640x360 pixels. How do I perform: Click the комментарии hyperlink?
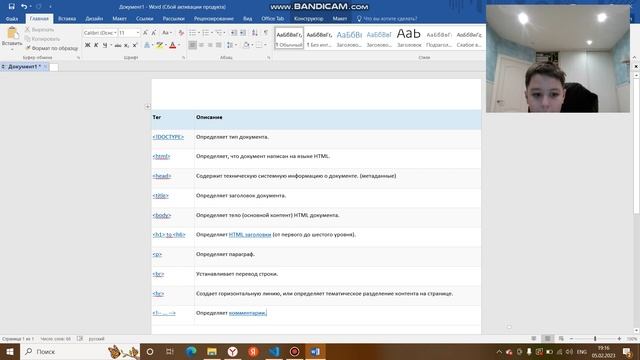(247, 313)
